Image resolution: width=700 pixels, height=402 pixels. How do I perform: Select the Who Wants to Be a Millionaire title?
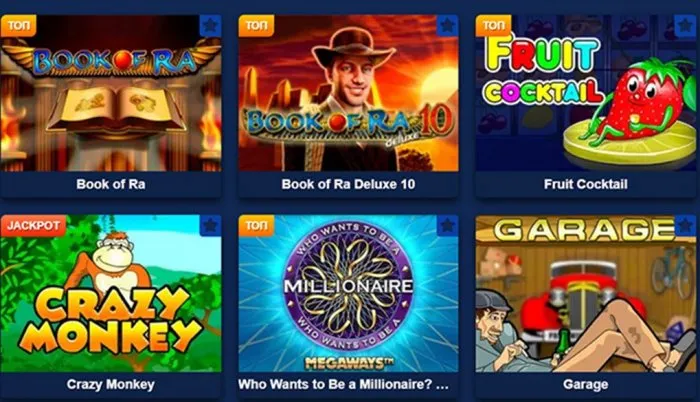tap(343, 384)
